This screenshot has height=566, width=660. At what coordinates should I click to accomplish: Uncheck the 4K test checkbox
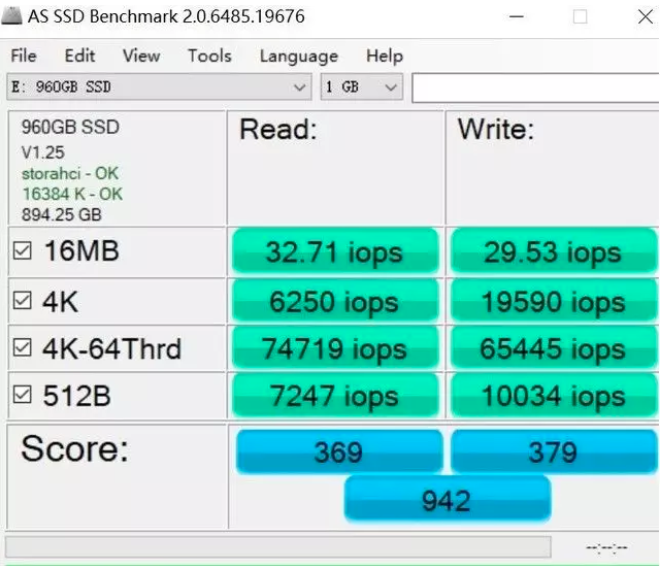23,301
